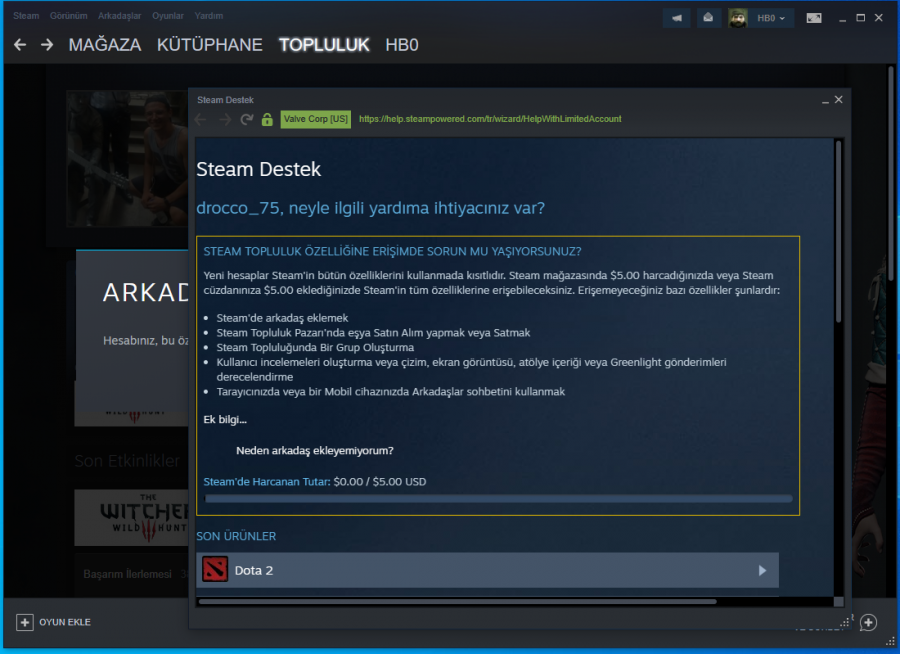
Task: Switch to Big Picture mode icon
Action: pos(814,18)
